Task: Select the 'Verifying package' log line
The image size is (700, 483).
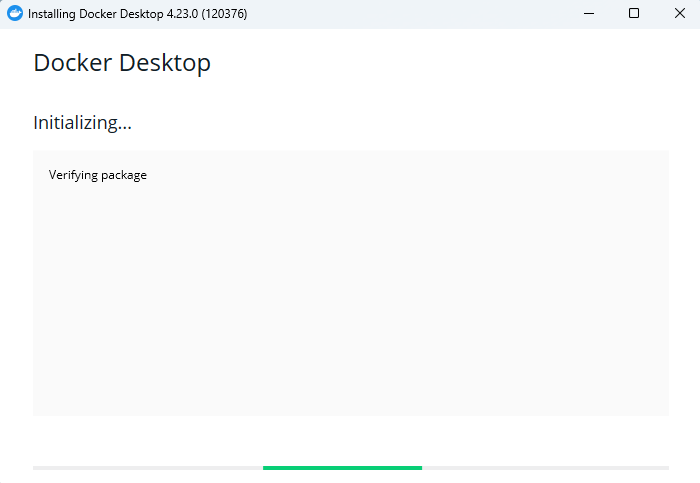Action: (98, 175)
